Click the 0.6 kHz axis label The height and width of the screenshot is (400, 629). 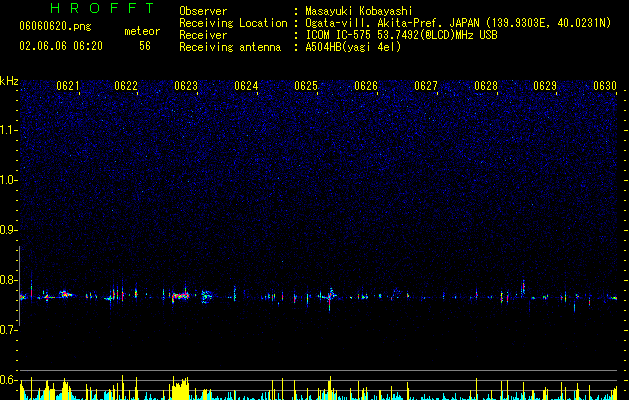(9, 380)
